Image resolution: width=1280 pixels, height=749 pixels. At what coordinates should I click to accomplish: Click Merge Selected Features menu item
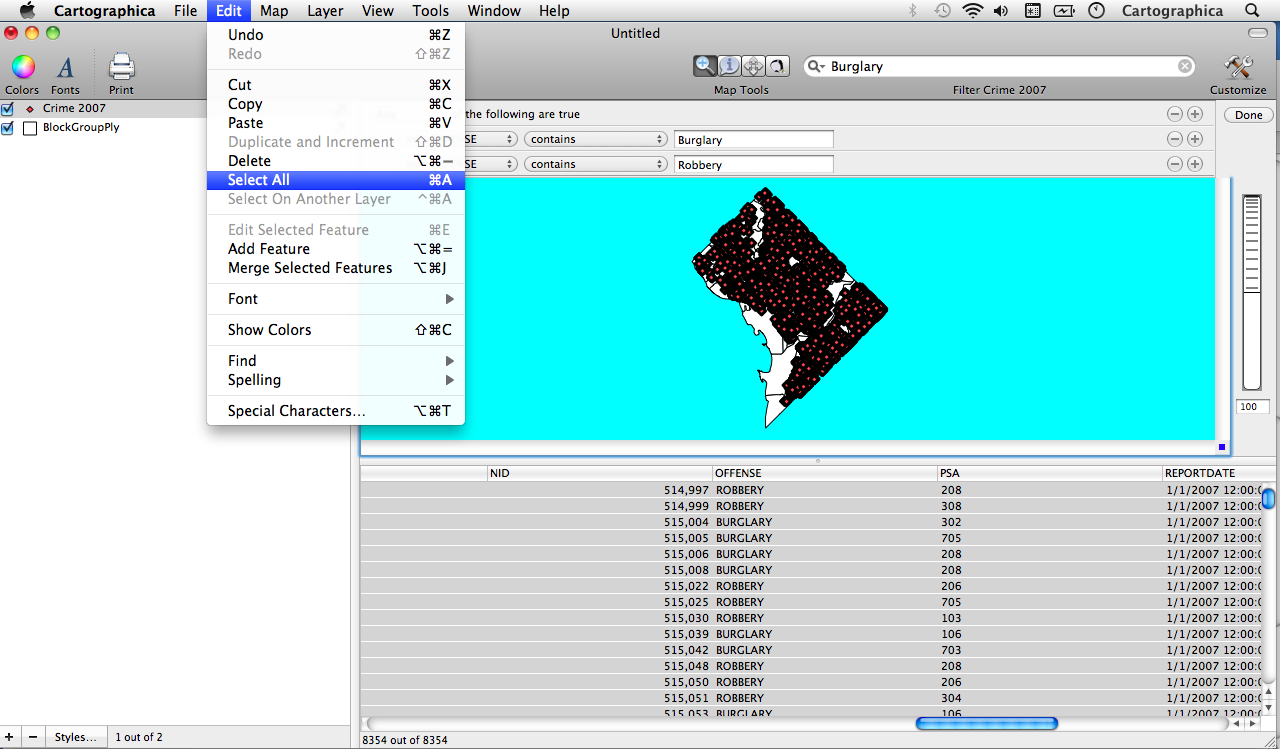click(x=310, y=268)
